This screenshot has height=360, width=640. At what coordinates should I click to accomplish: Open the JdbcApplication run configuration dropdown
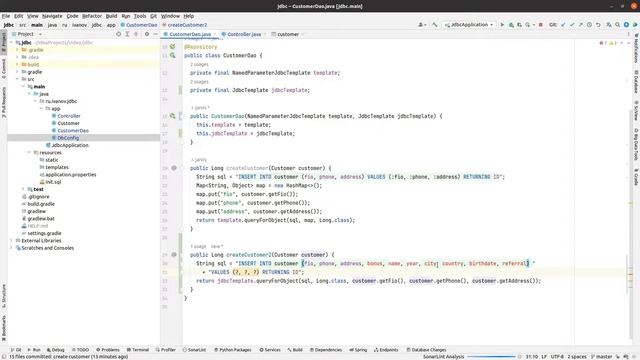coord(469,25)
